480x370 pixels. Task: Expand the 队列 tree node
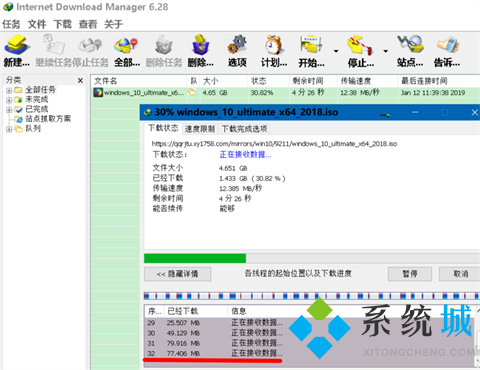[9, 129]
